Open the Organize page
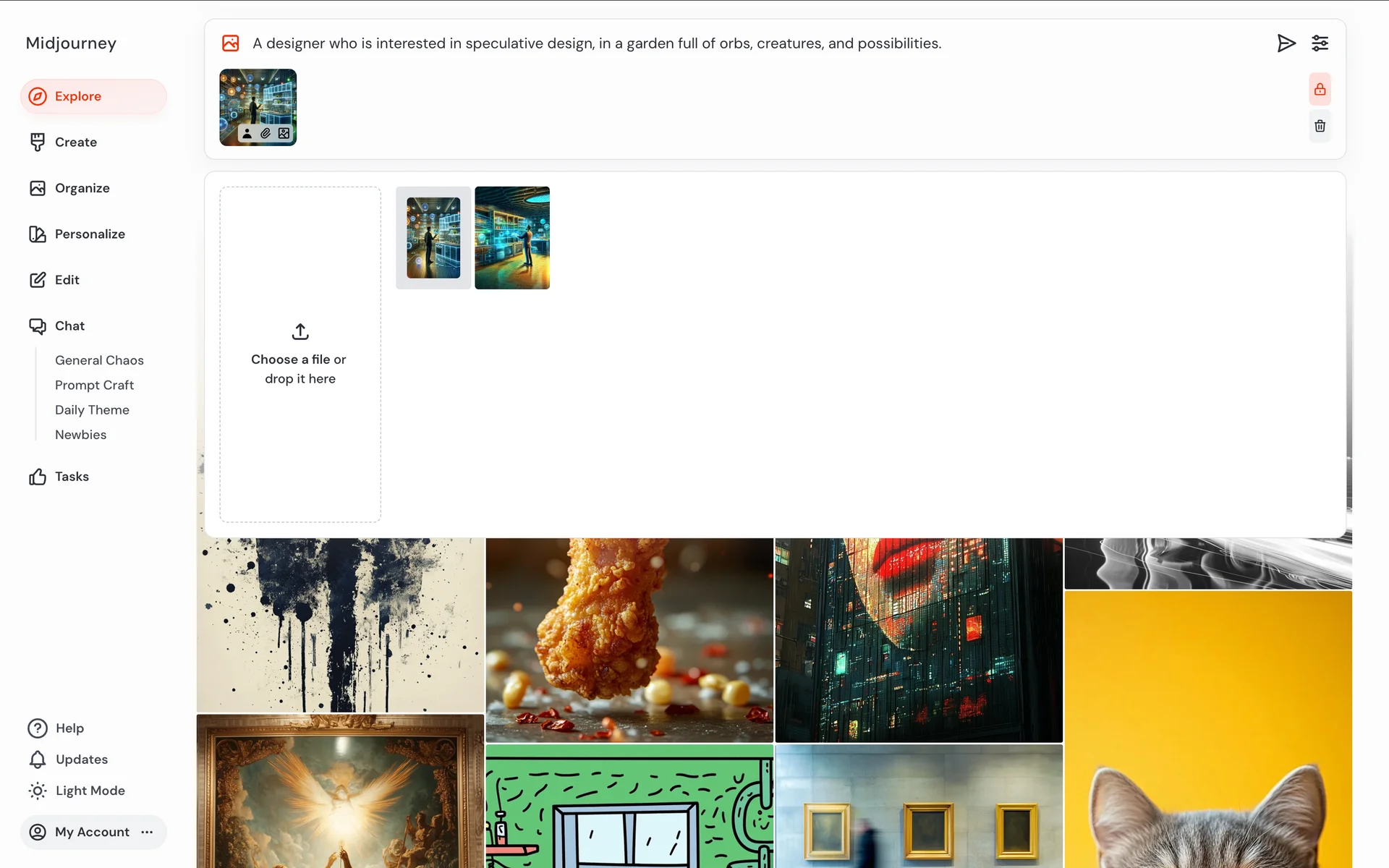 (x=82, y=188)
